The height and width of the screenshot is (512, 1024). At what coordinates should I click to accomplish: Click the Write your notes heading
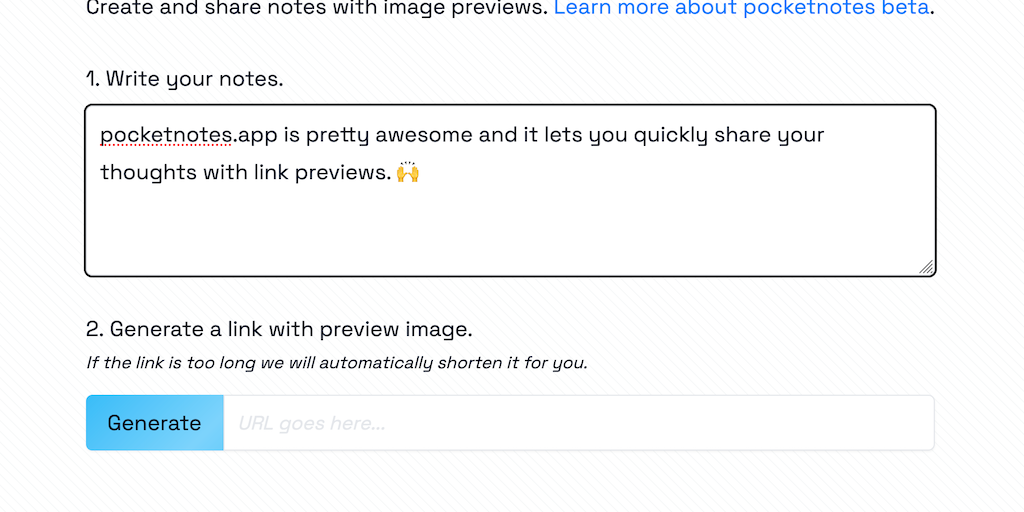[185, 78]
